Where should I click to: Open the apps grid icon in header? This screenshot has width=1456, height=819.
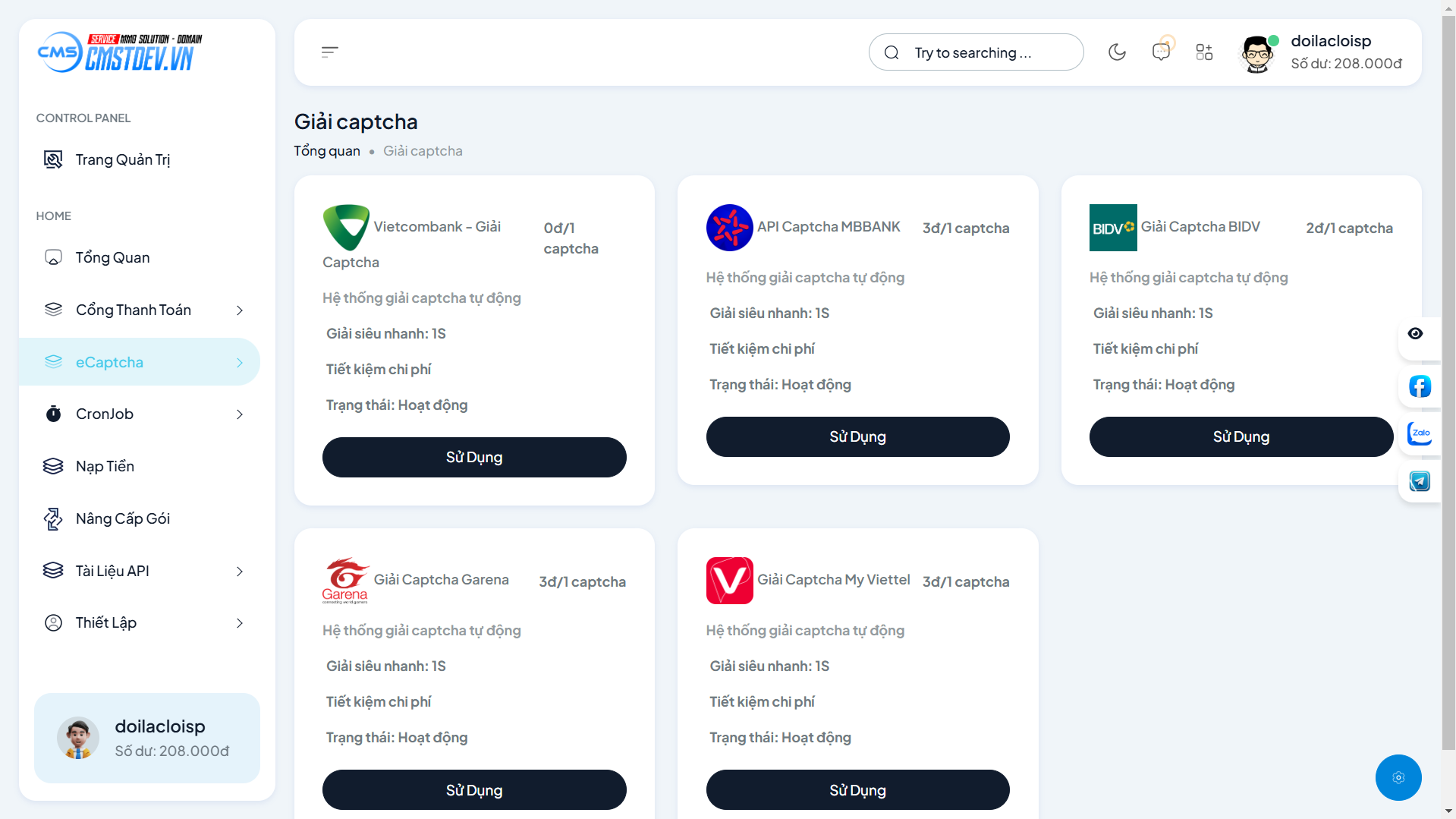click(1204, 52)
